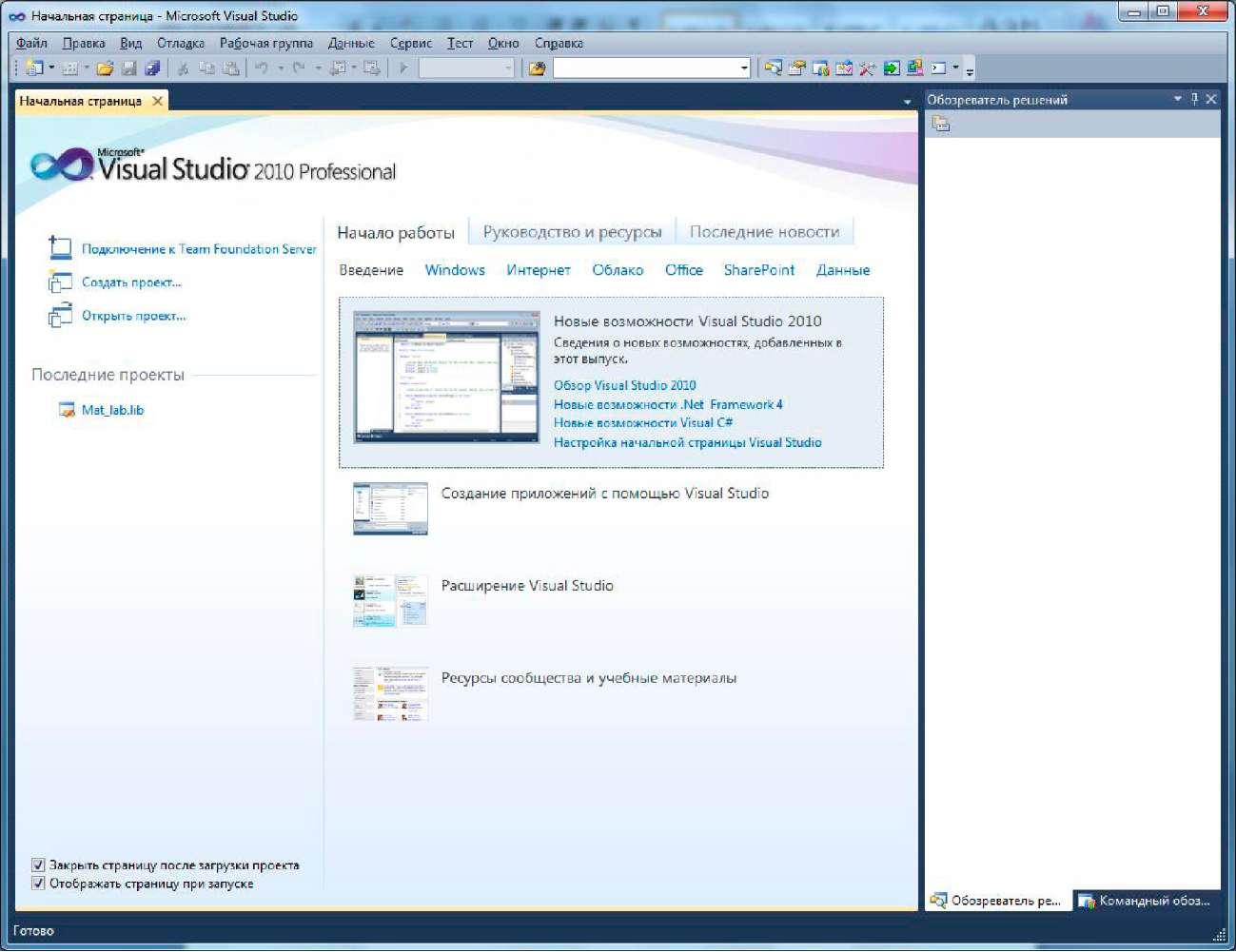Click Подключение к Team Foundation Server link
Viewport: 1236px width, 952px height.
pos(199,249)
